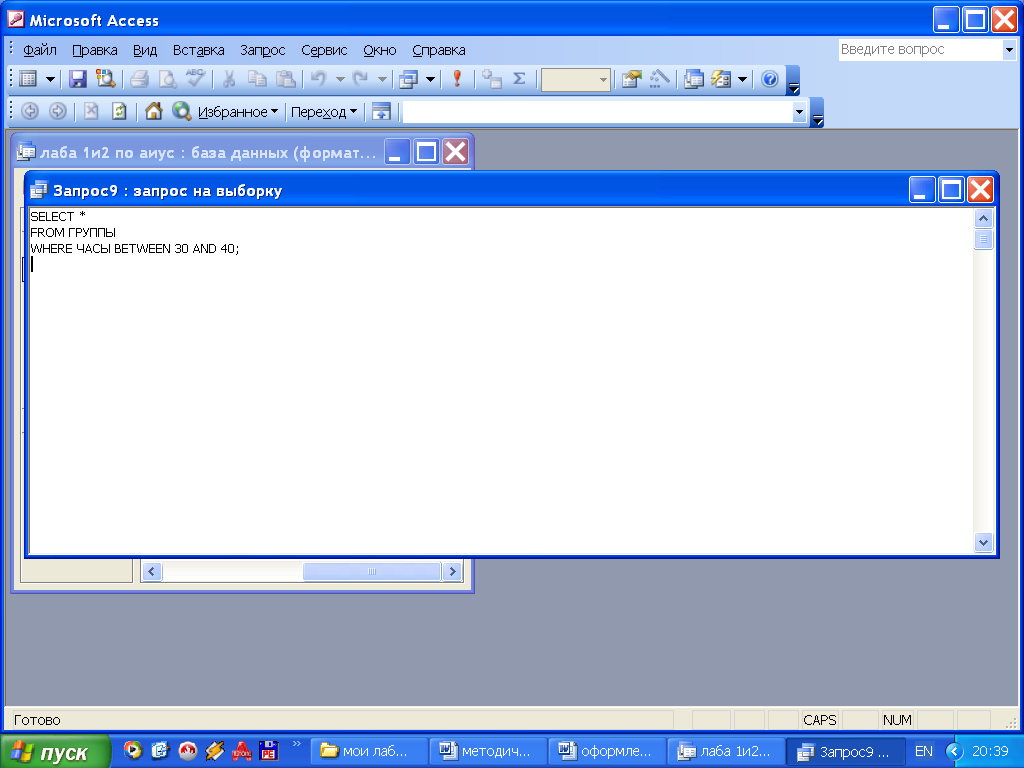Click the Access Help question icon
1024x768 pixels.
[x=770, y=80]
